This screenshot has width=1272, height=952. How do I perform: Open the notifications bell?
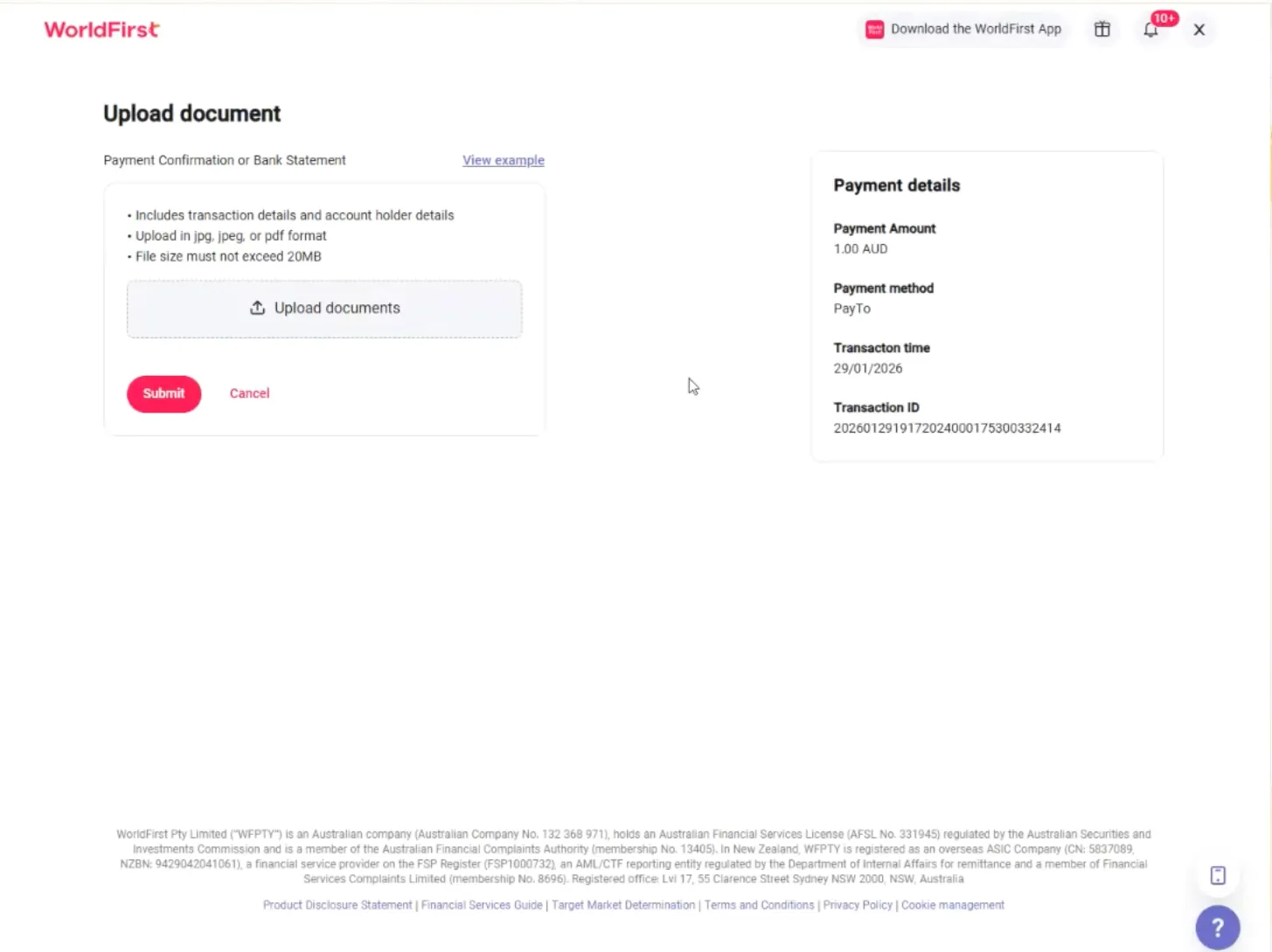click(1150, 30)
